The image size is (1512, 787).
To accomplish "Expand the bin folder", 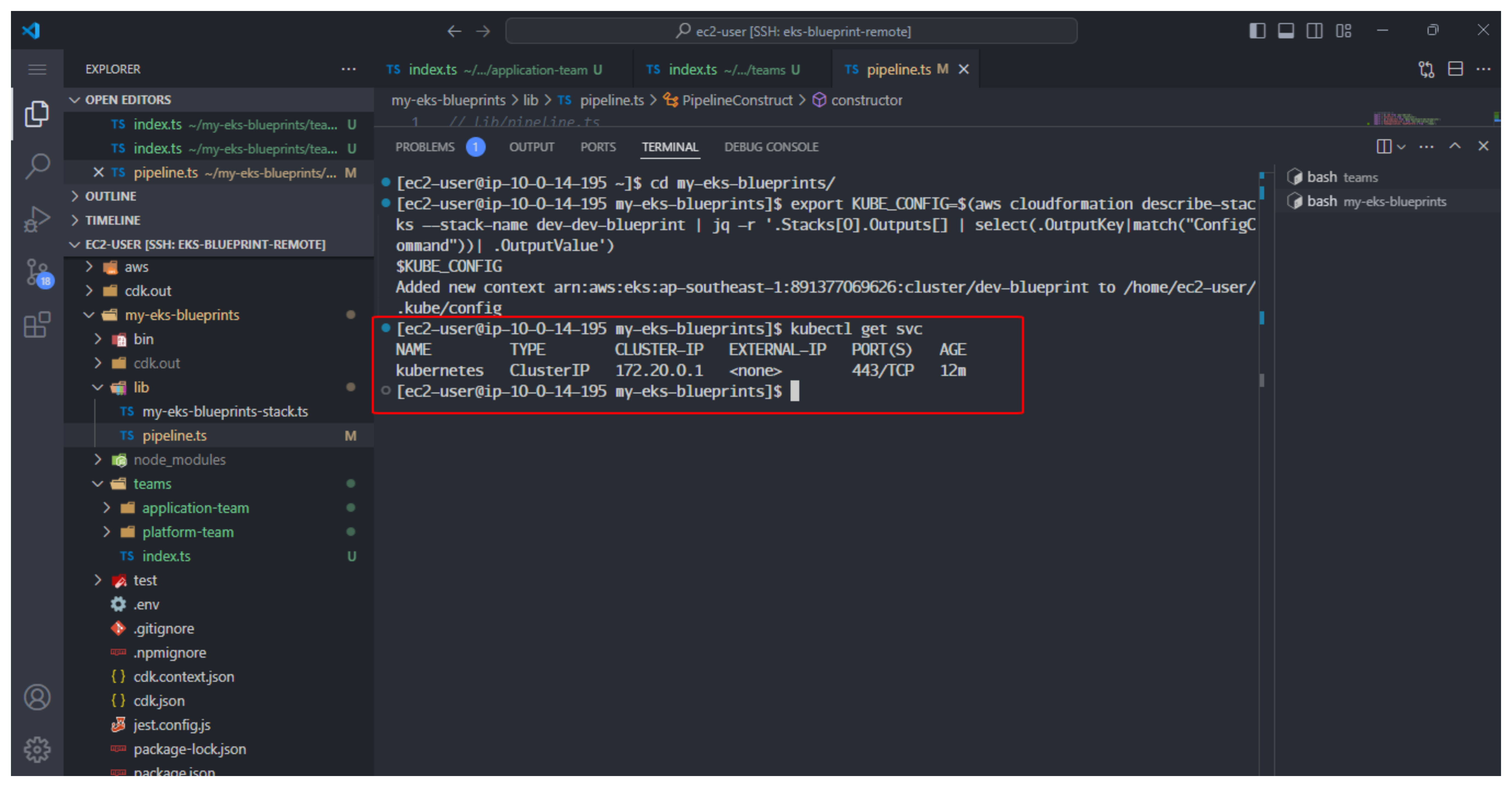I will (218, 339).
